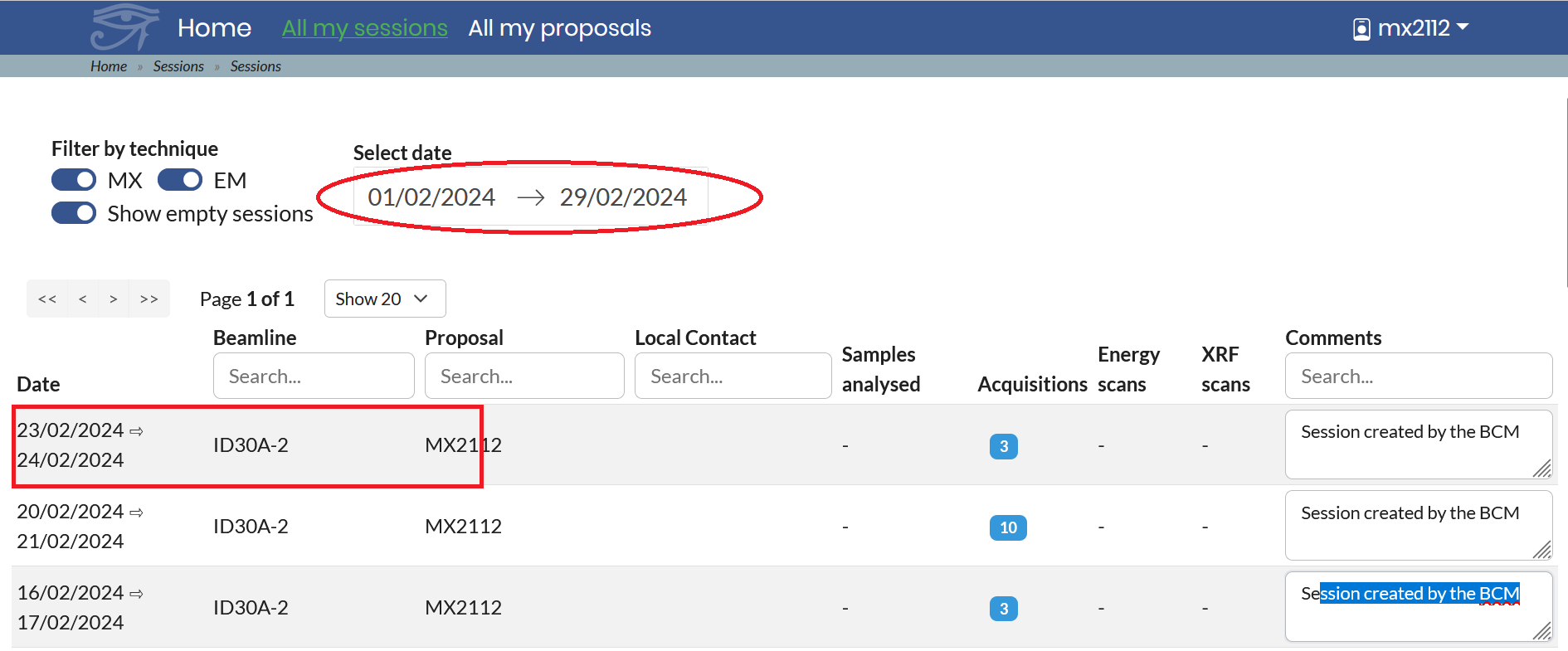This screenshot has height=651, width=1568.
Task: Open the All my sessions link
Action: [x=364, y=28]
